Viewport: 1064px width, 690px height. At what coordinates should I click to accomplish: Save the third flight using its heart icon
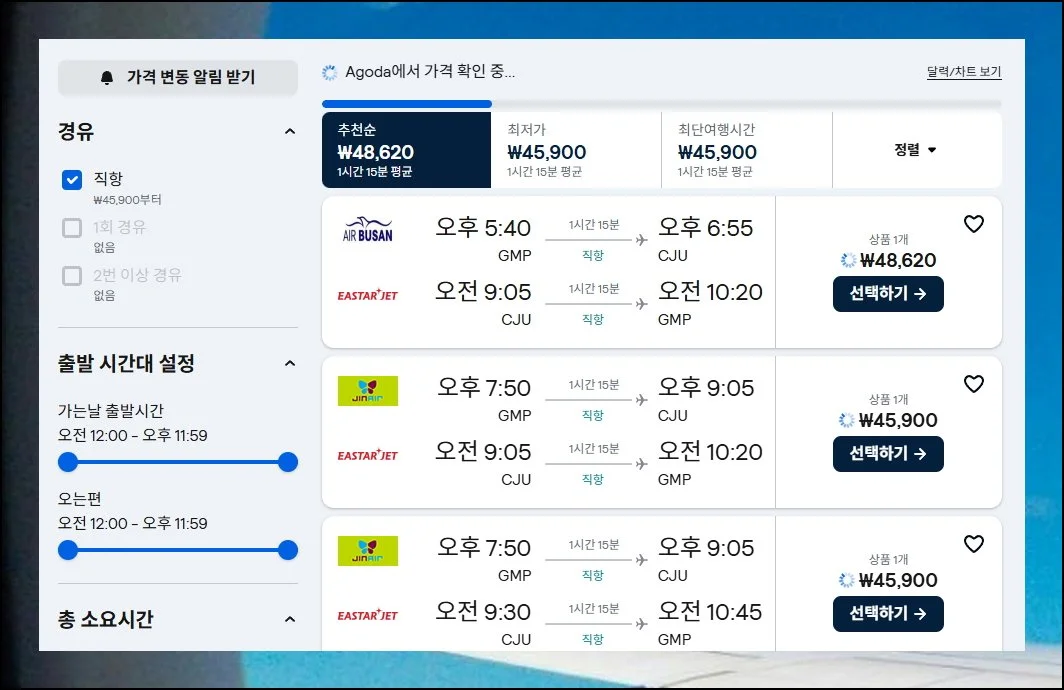point(974,544)
